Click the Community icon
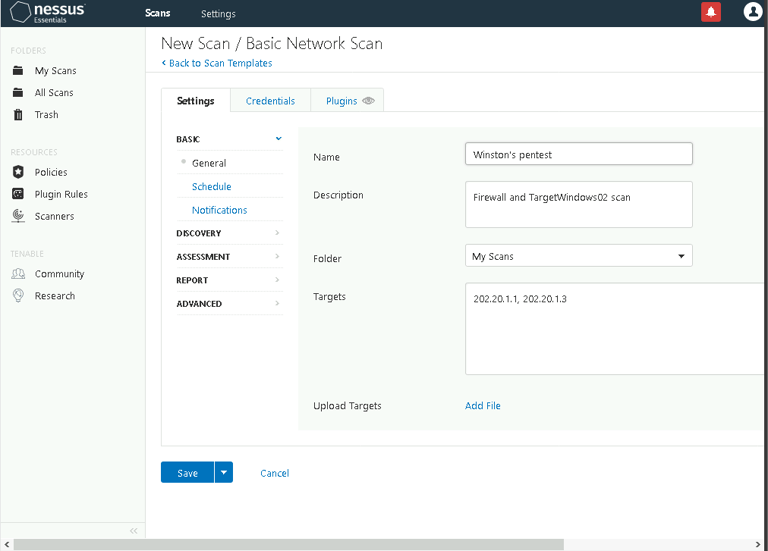This screenshot has height=551, width=768. 18,274
